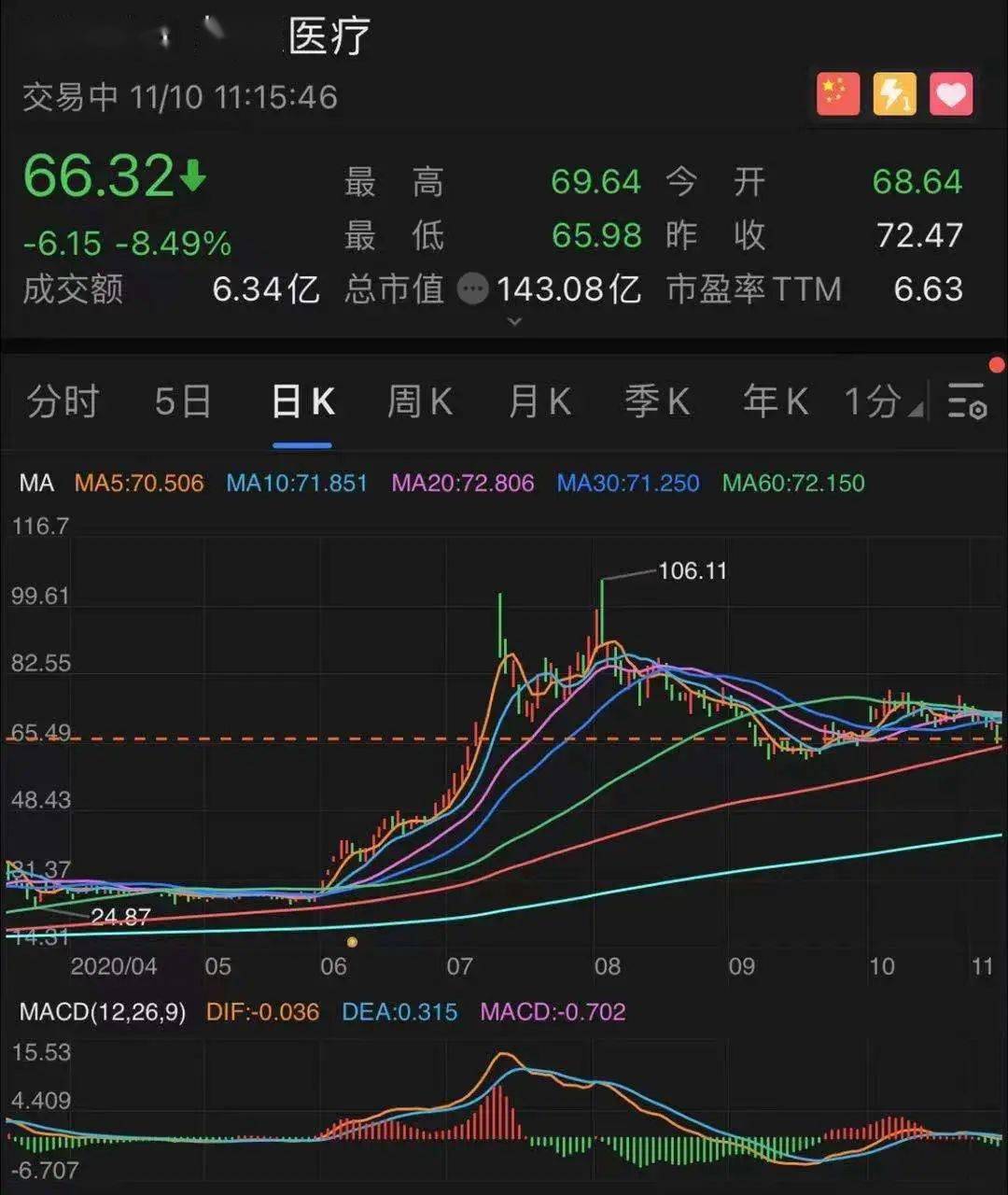Tap the orange event dot under the 06 axis

pos(352,942)
